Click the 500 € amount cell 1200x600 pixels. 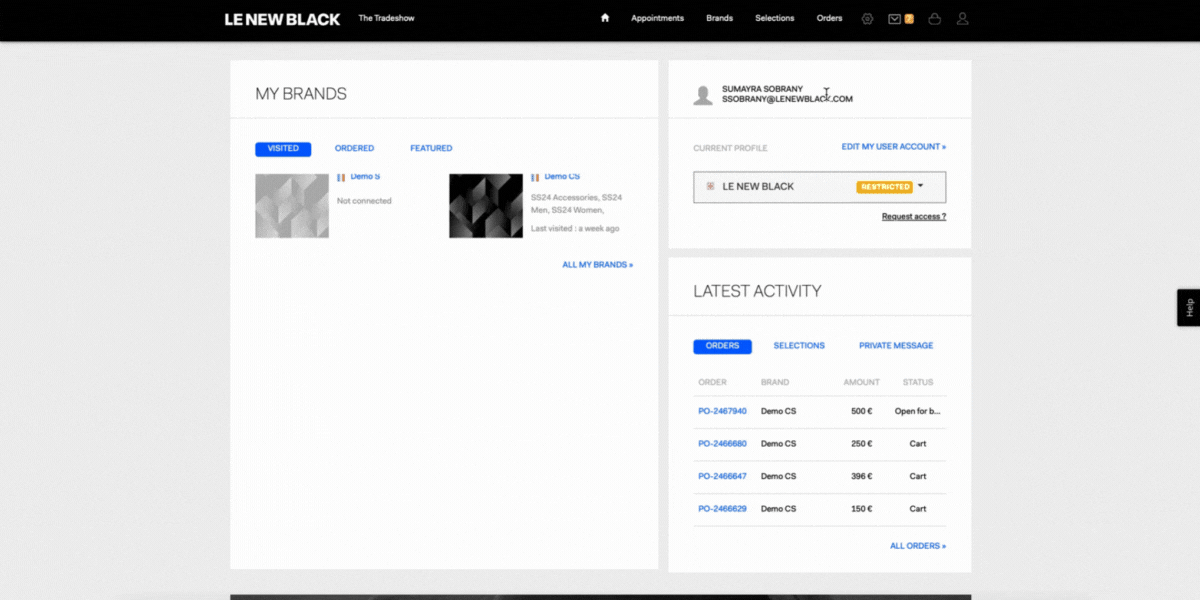coord(861,411)
